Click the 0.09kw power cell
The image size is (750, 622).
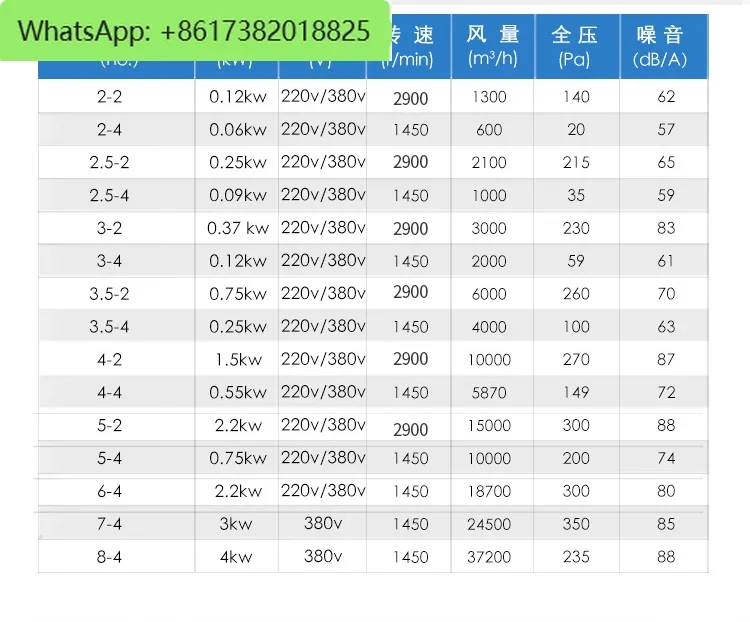coord(238,195)
